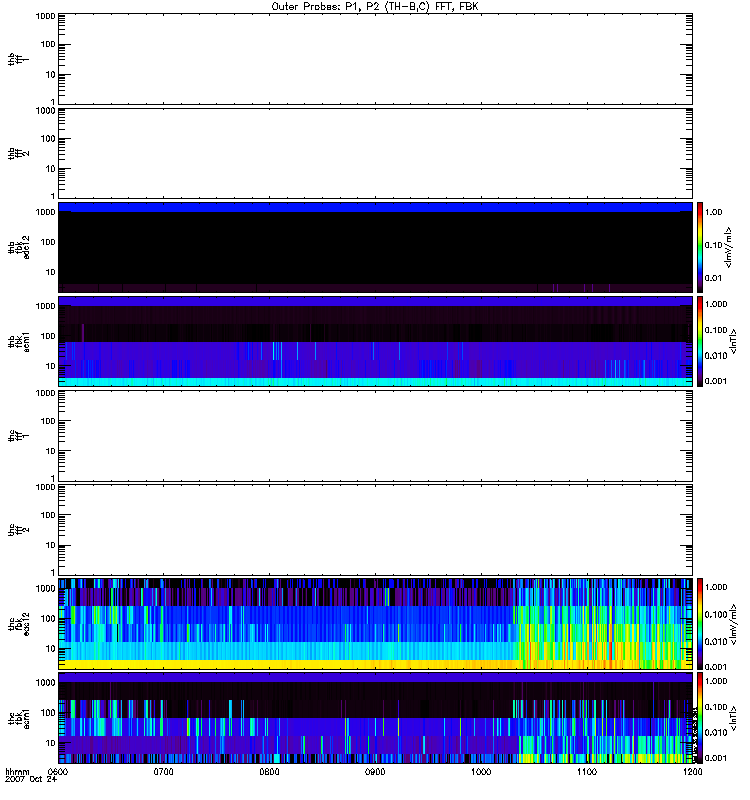750x800 pixels.
Task: Select the 'thc fbk edc12' y-axis label
Action: pyautogui.click(x=18, y=623)
